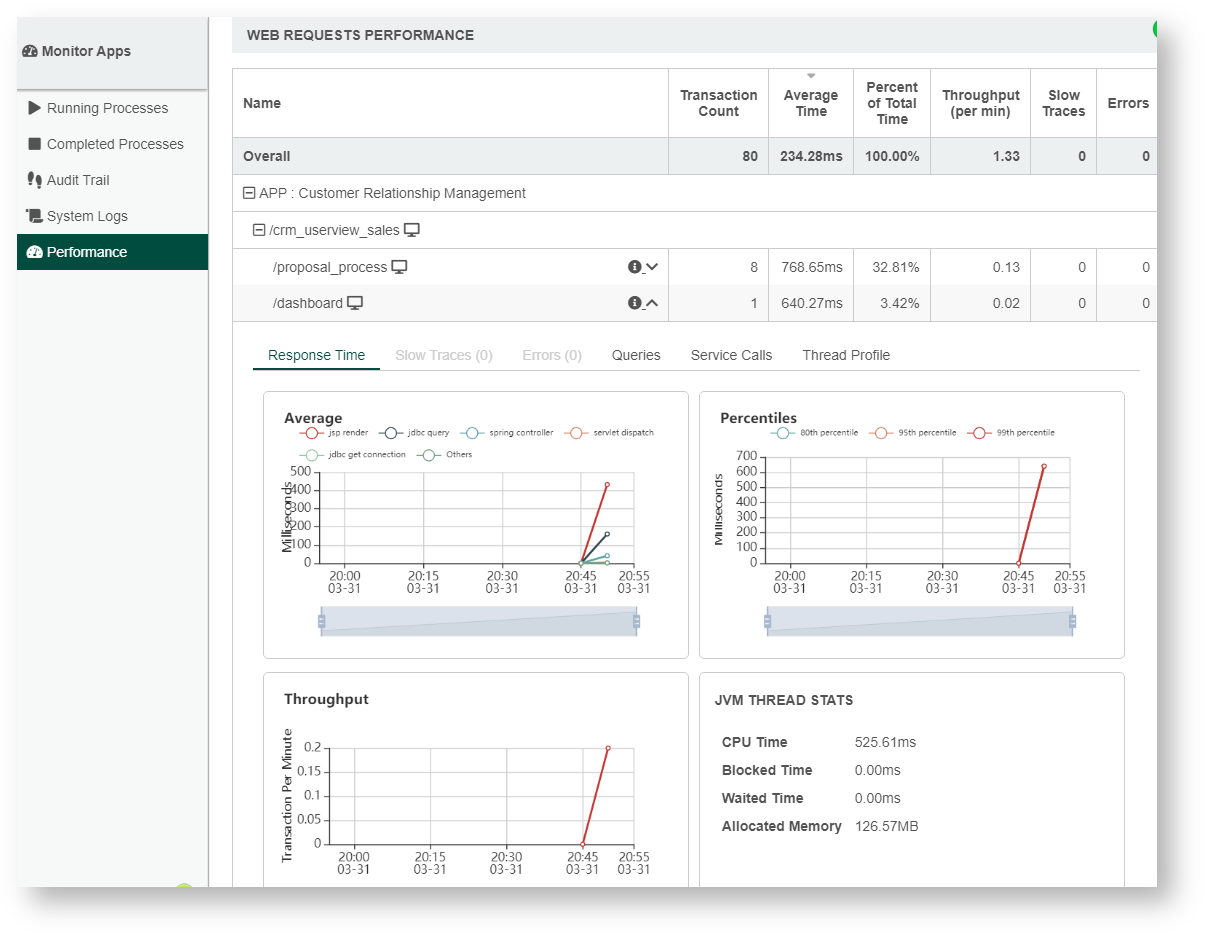Collapse the APP Customer Relationship Management group
1205x935 pixels.
click(x=250, y=193)
